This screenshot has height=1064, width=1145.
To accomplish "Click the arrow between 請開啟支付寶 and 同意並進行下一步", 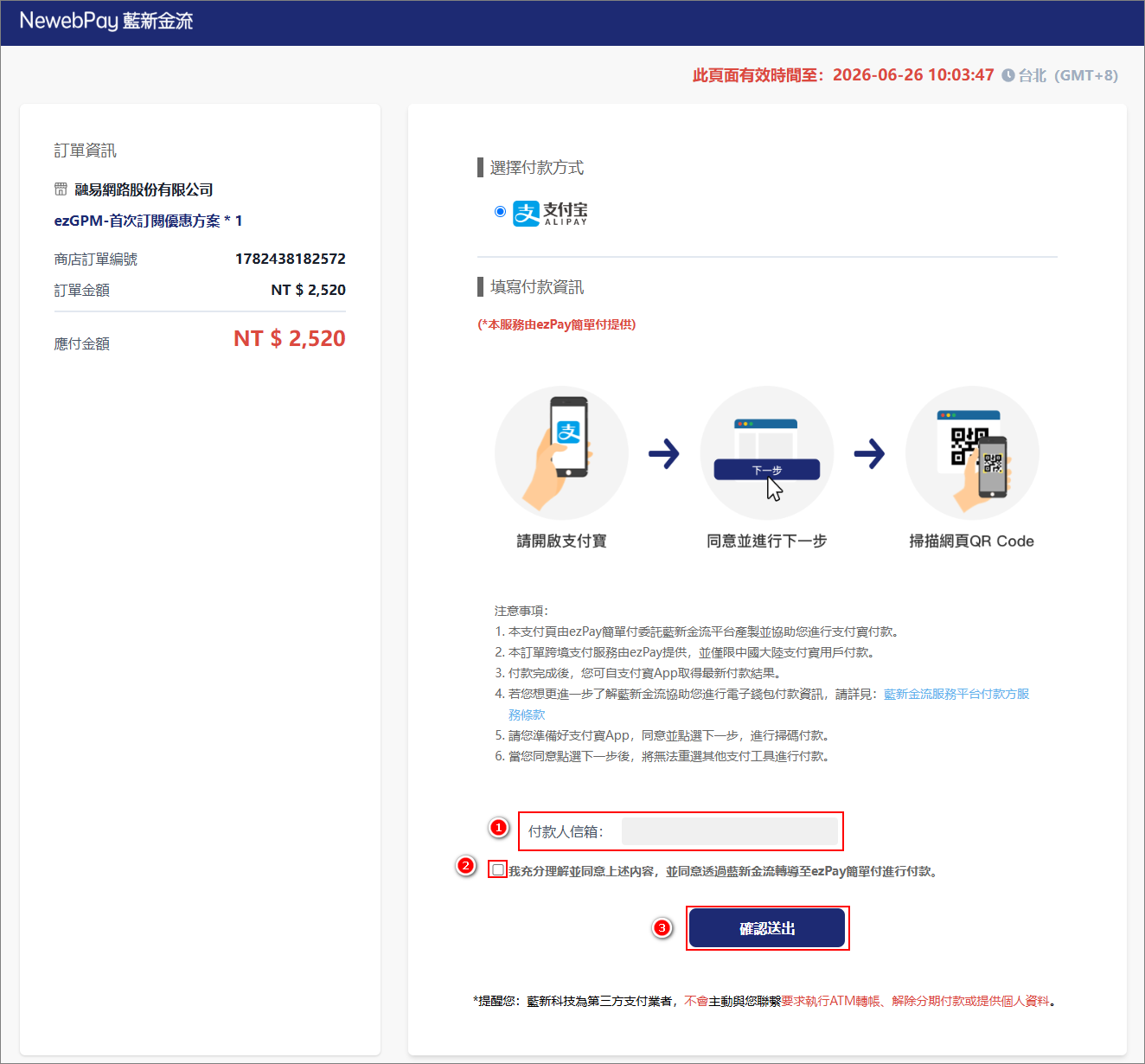I will 664,453.
